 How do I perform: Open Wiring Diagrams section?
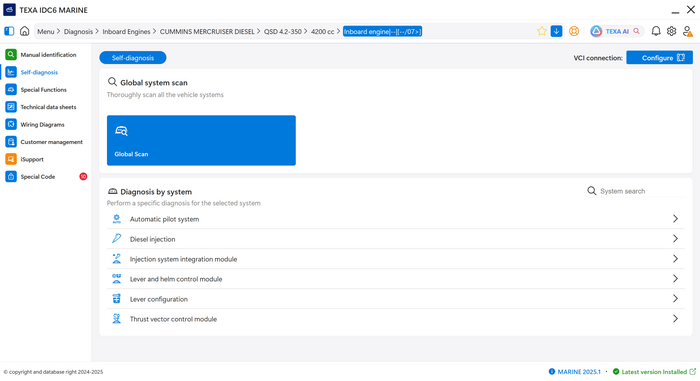(44, 124)
